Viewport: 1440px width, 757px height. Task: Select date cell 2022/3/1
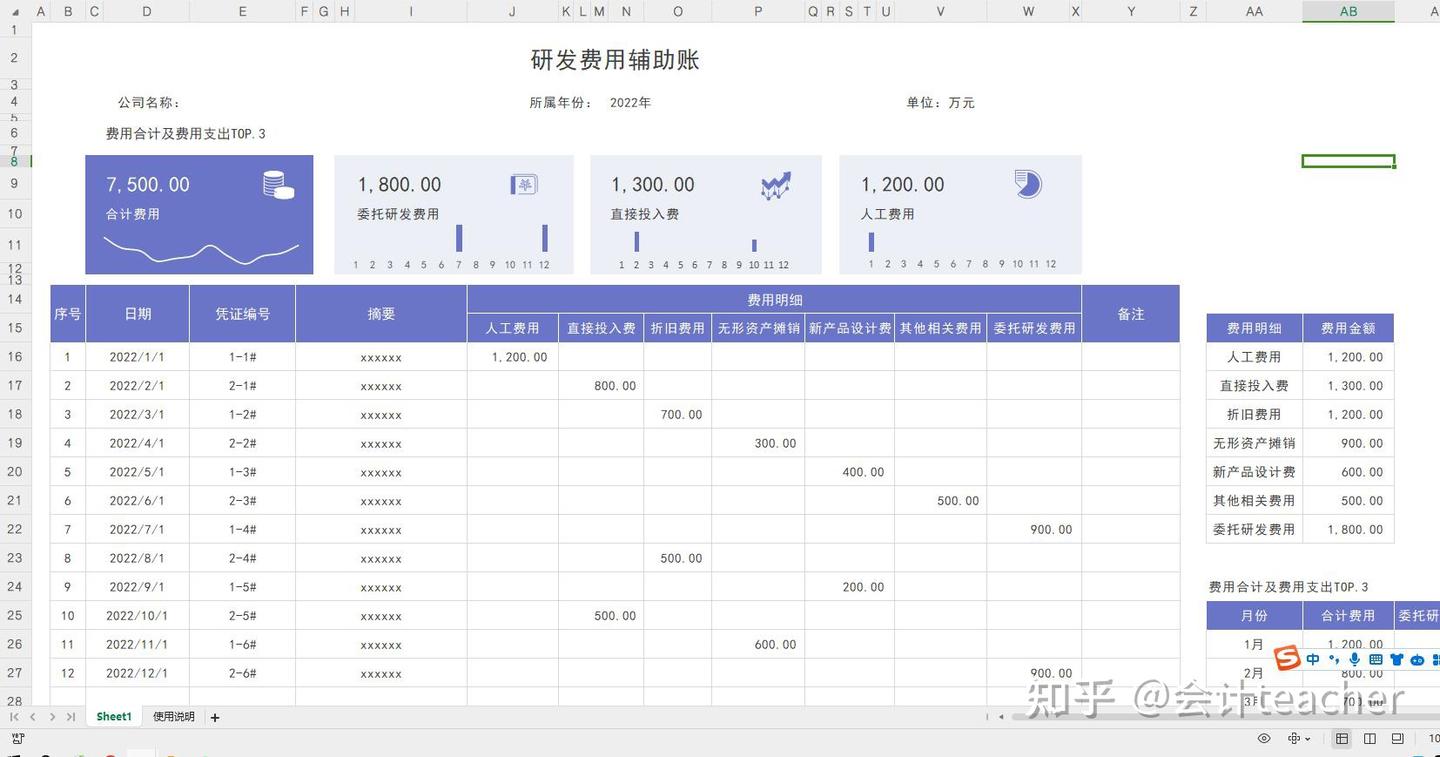pyautogui.click(x=137, y=415)
